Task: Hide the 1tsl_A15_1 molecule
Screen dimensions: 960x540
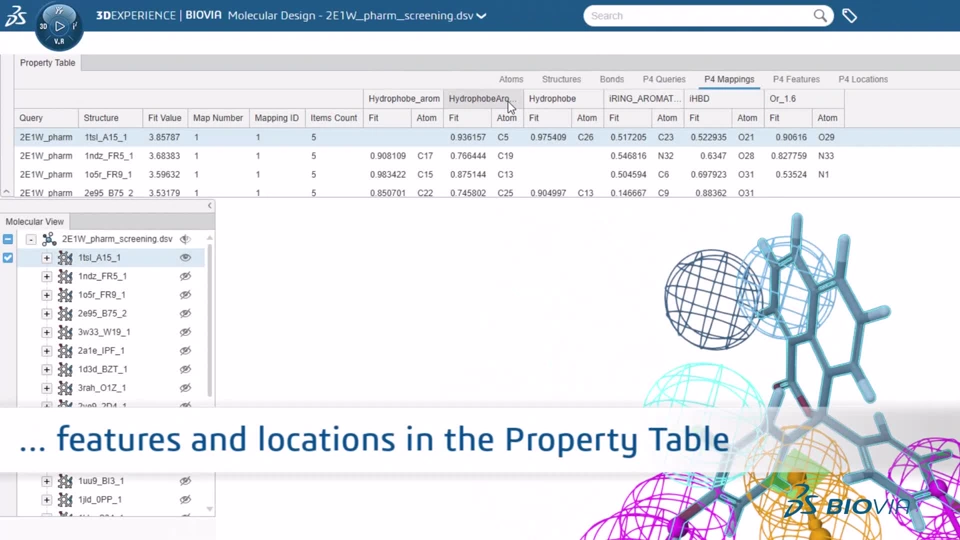Action: 185,258
